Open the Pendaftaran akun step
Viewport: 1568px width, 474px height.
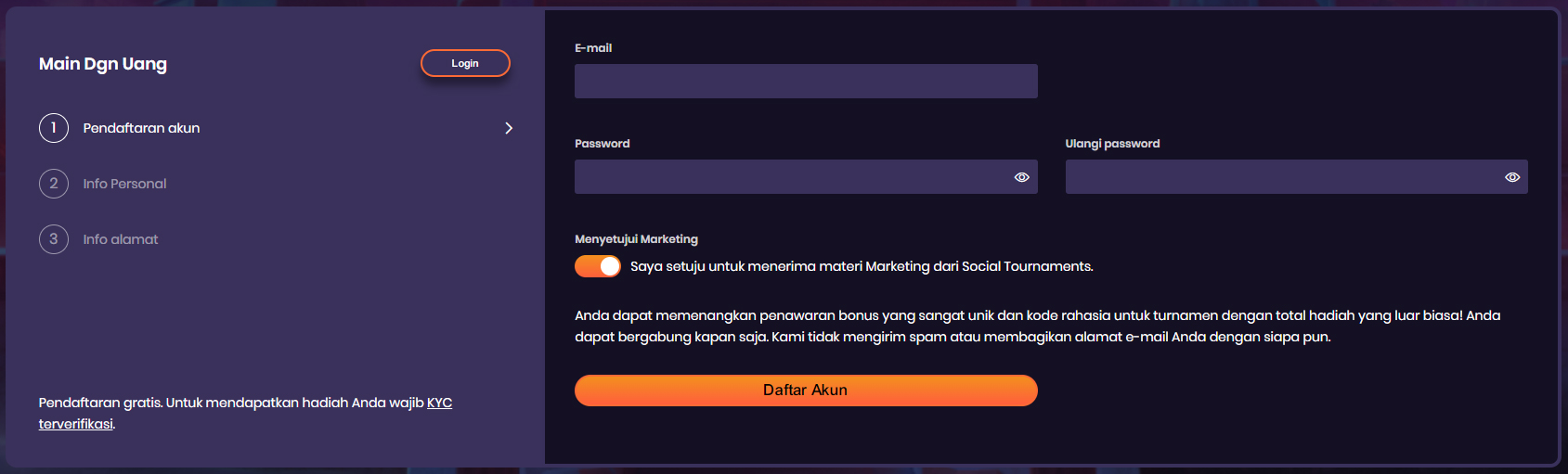(x=141, y=128)
